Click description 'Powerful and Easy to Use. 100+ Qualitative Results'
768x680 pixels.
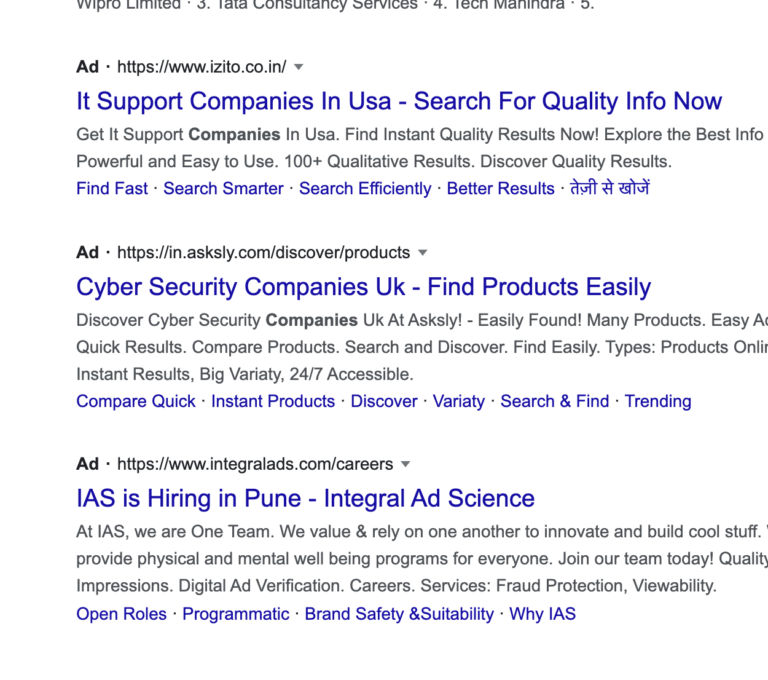[276, 162]
